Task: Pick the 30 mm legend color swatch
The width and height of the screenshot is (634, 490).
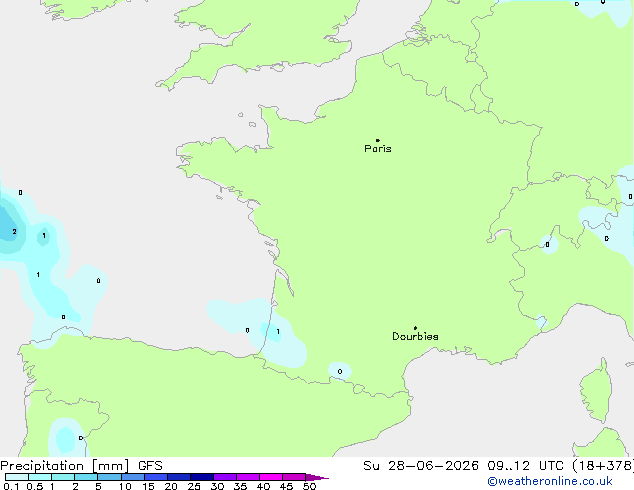Action: point(225,477)
